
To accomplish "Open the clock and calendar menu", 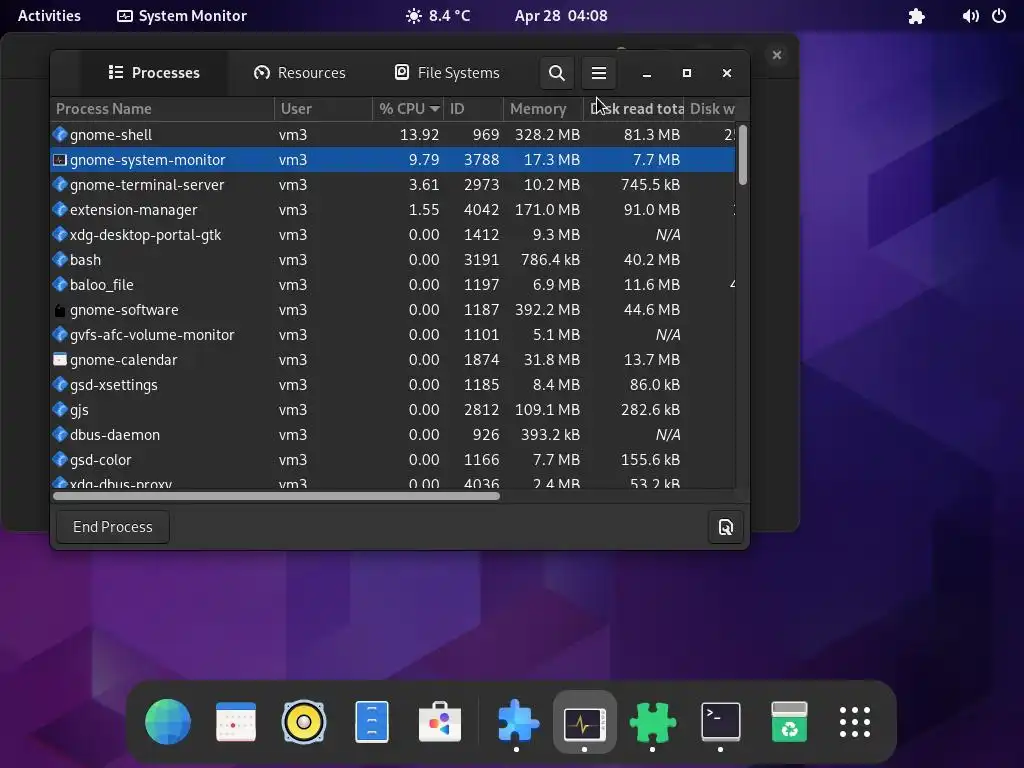I will click(561, 16).
